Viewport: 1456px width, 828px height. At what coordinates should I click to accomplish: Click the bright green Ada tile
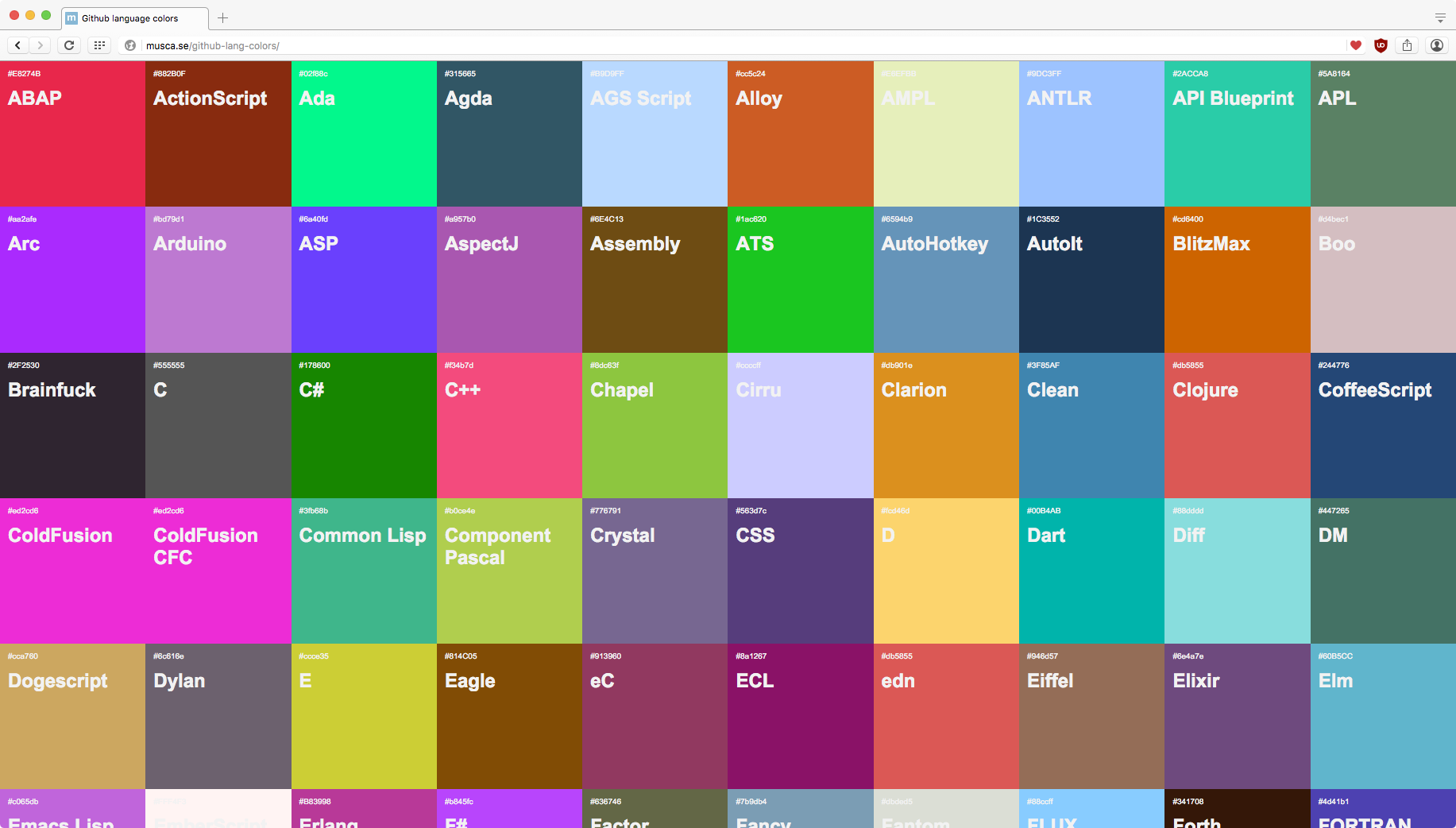click(x=364, y=133)
